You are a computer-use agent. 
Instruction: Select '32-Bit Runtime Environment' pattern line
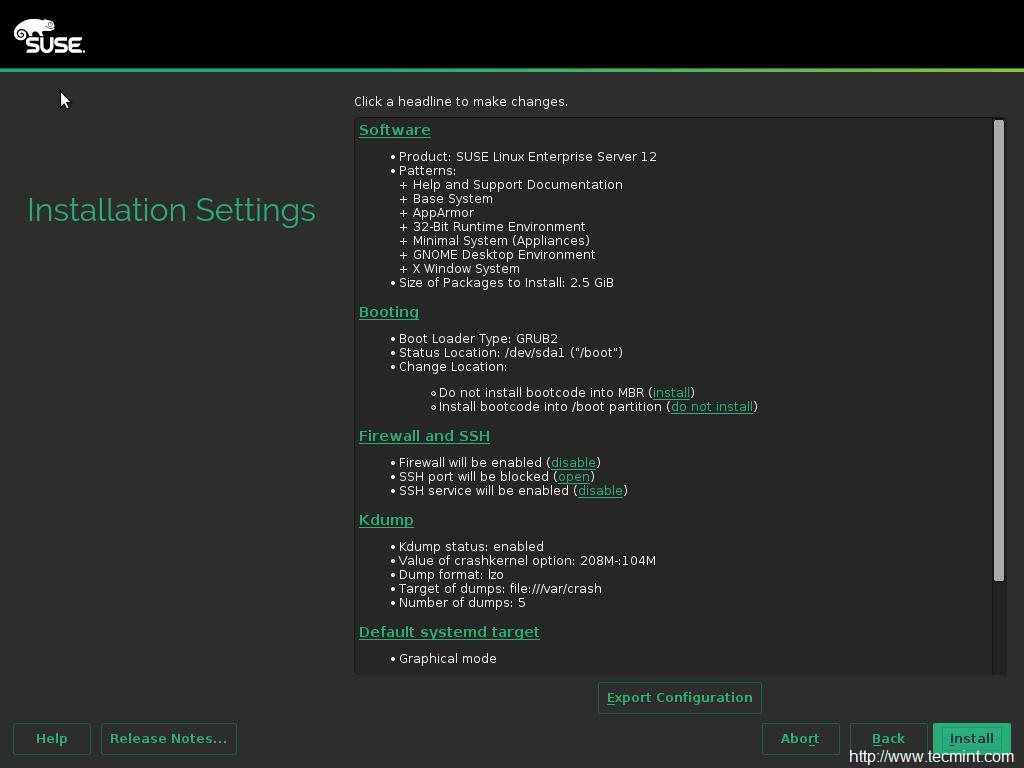499,227
